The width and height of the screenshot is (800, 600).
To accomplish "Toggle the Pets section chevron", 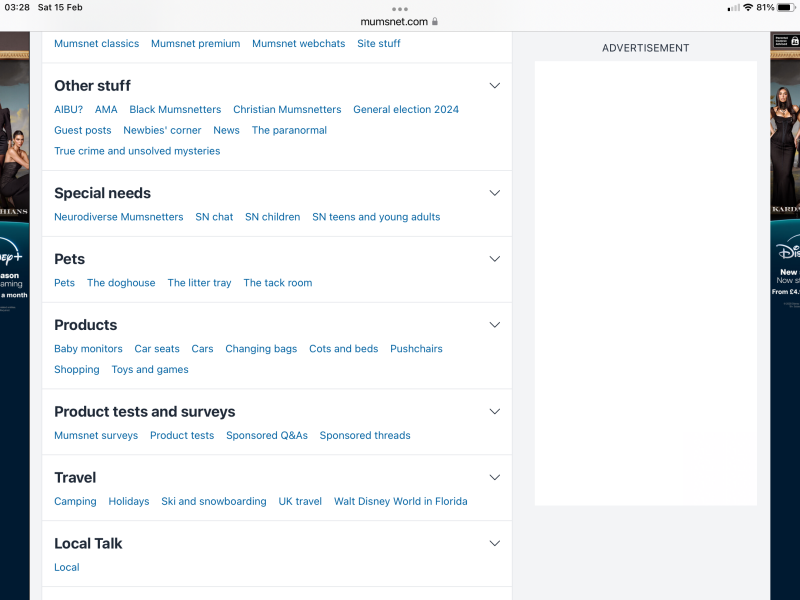I will click(494, 259).
